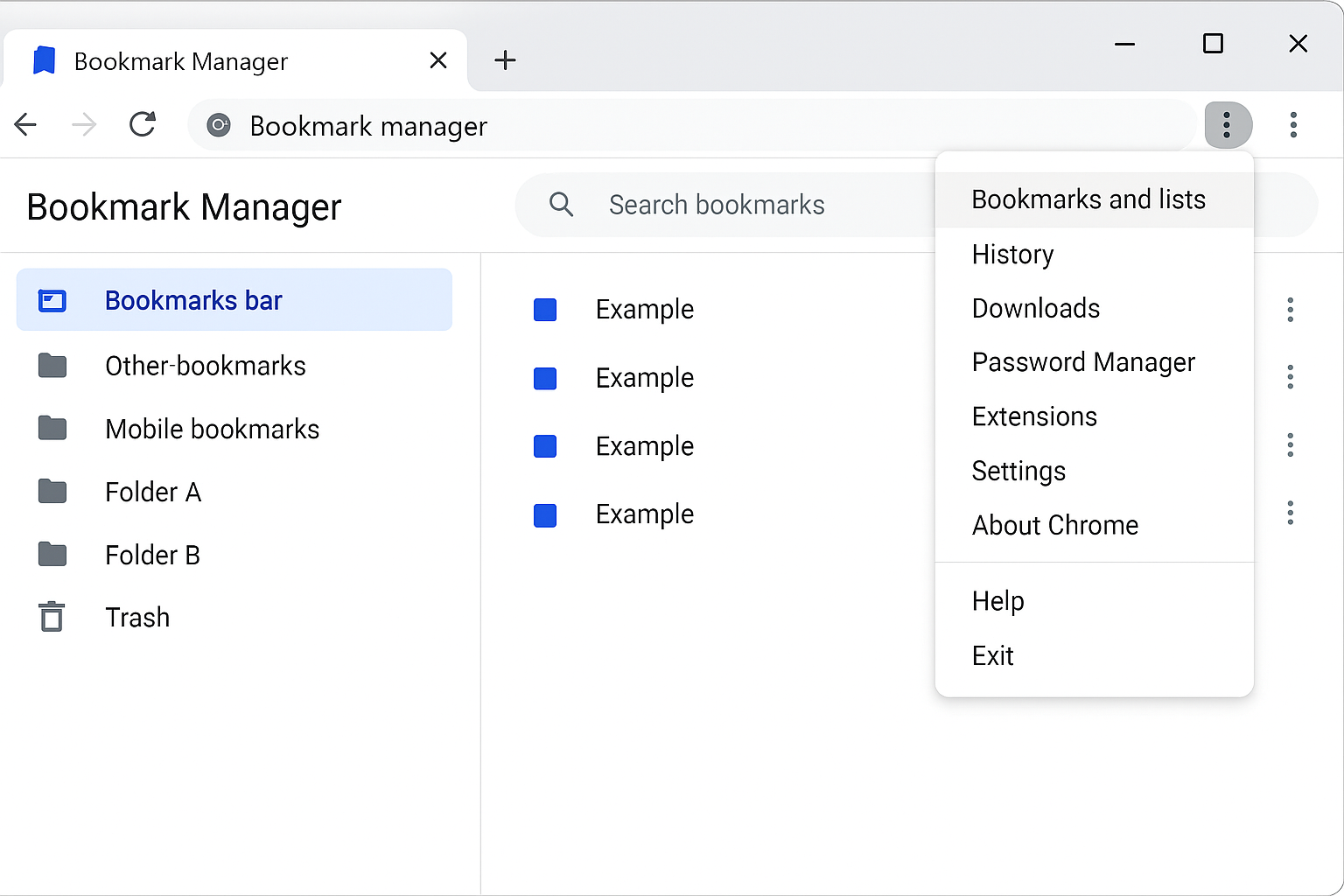Select the Other-bookmarks folder

click(205, 366)
